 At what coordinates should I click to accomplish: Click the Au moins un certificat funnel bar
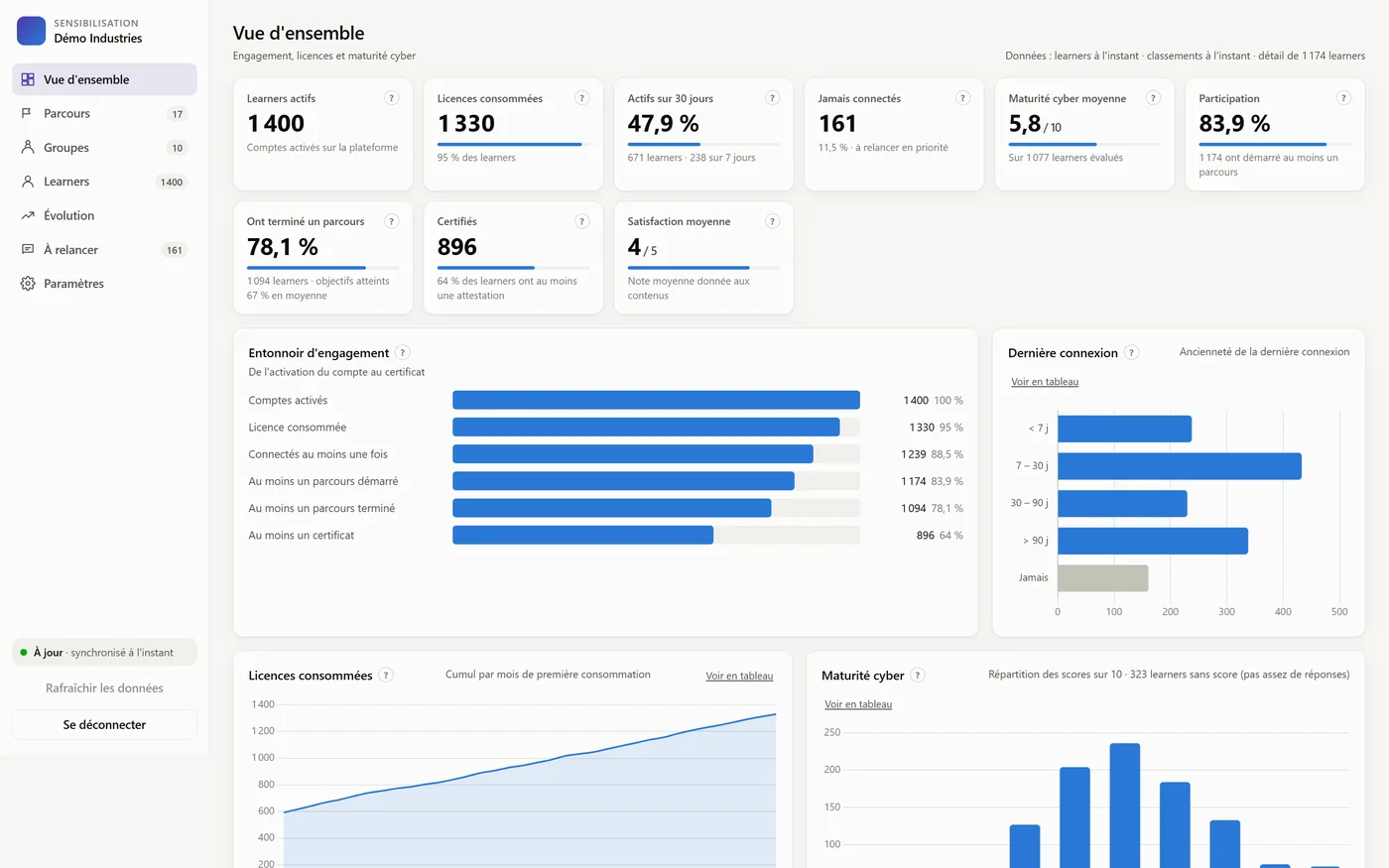(x=582, y=535)
